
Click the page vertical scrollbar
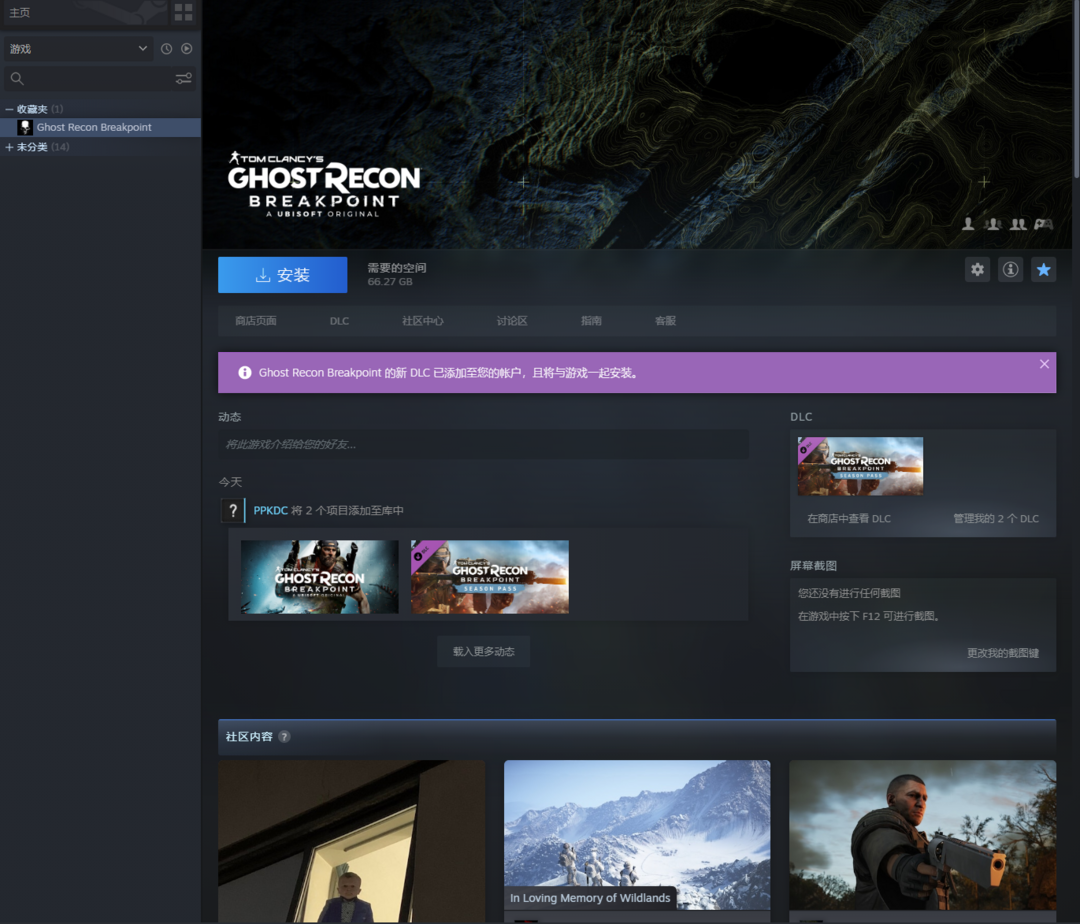1076,88
